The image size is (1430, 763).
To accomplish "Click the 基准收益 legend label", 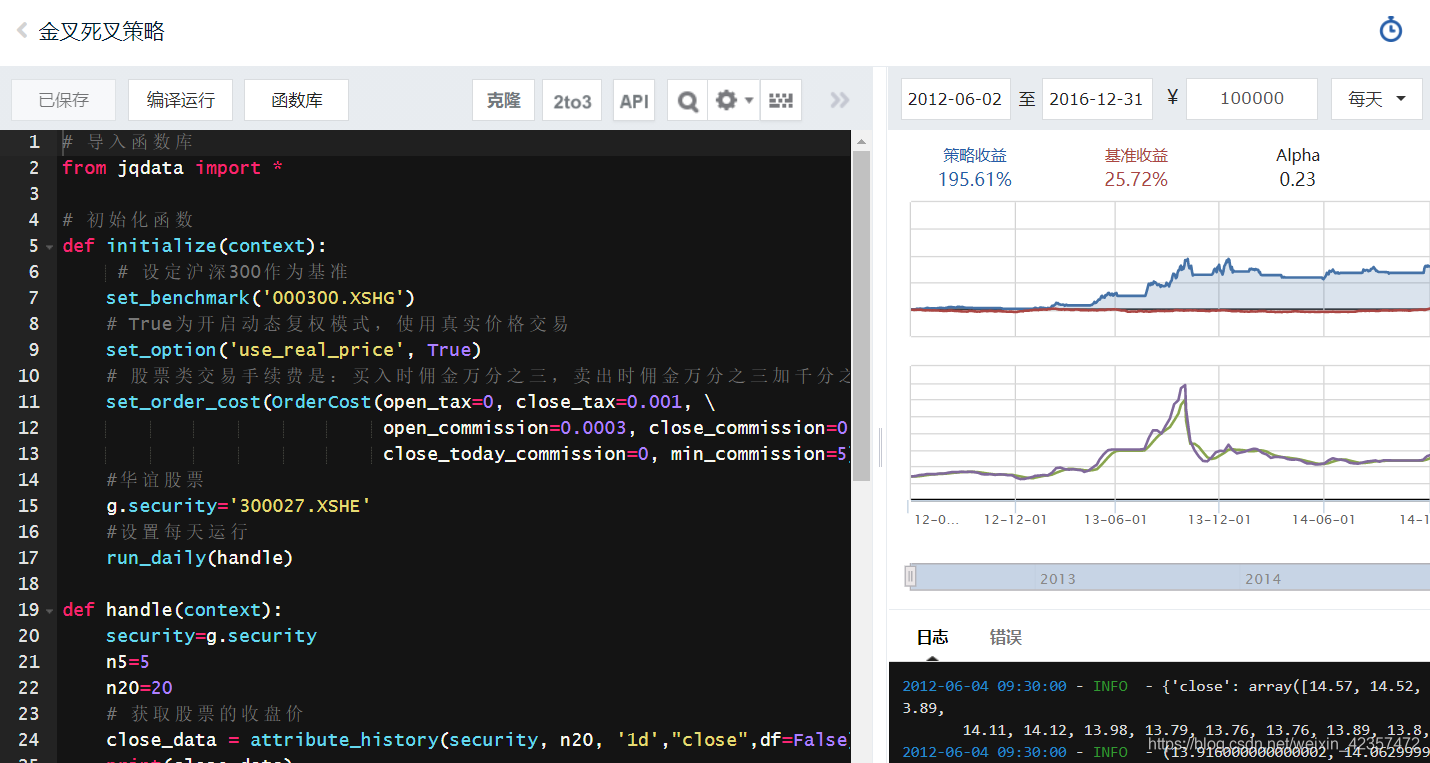I will (1136, 155).
